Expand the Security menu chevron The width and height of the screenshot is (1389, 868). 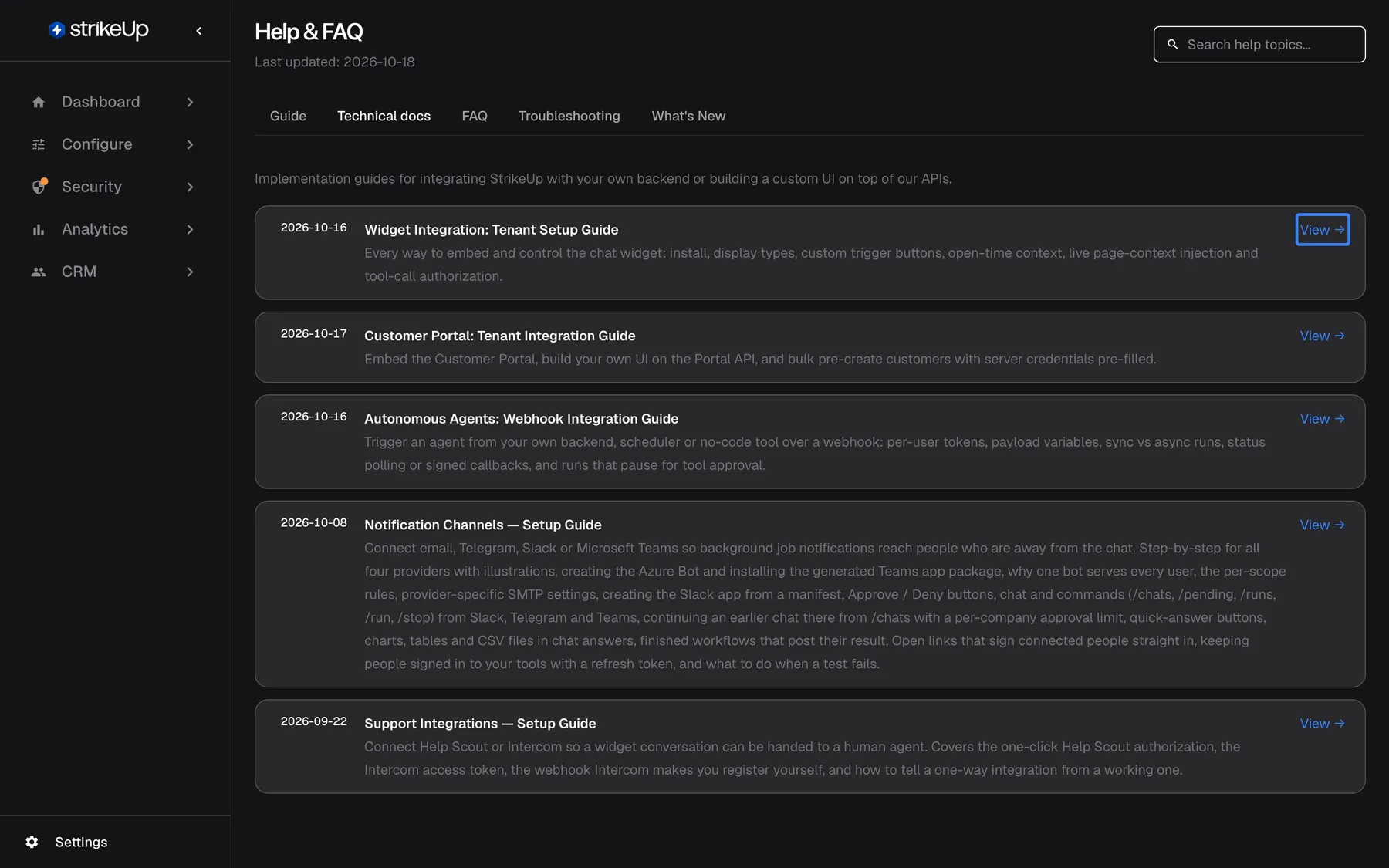coord(190,187)
